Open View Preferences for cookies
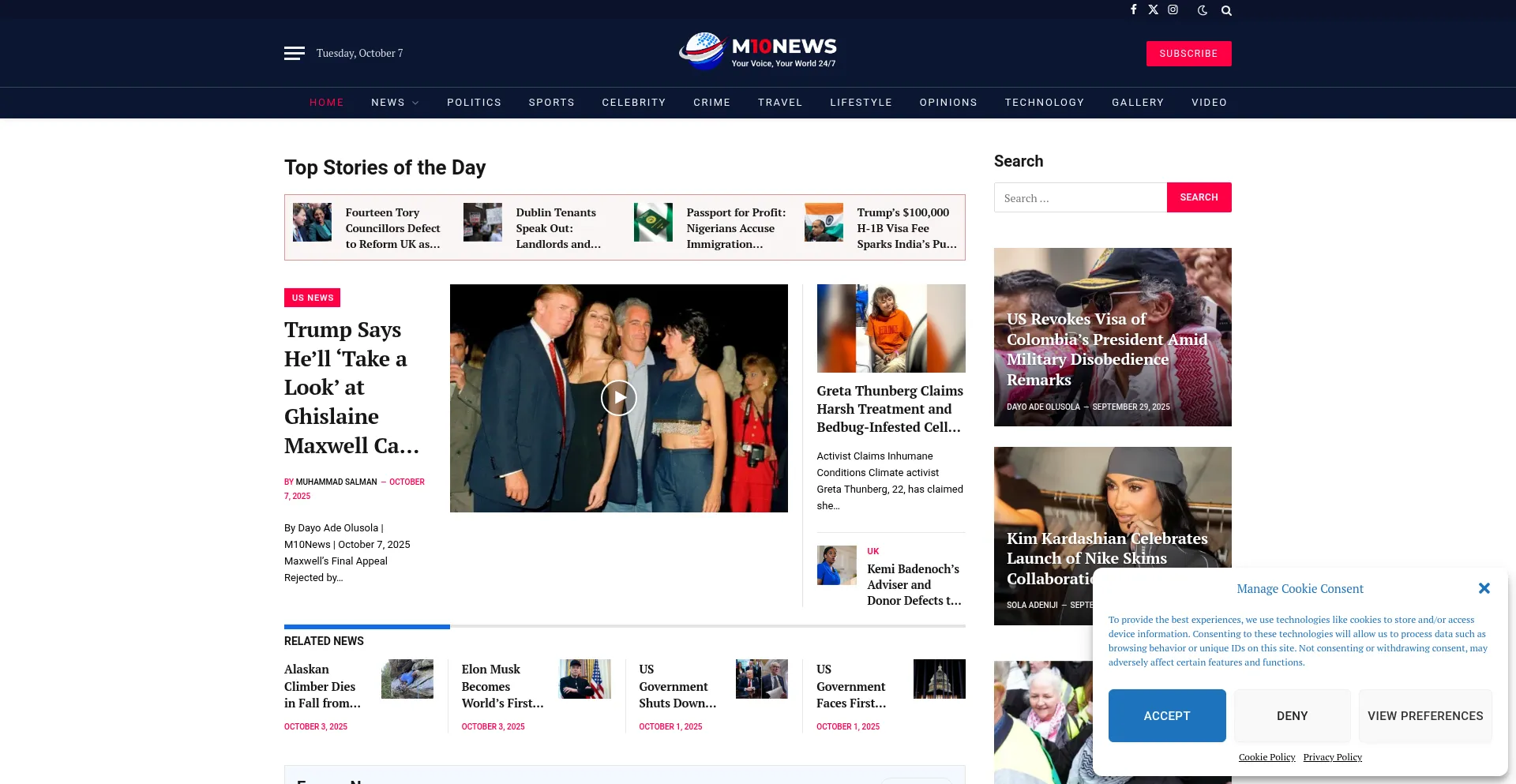 click(x=1424, y=715)
